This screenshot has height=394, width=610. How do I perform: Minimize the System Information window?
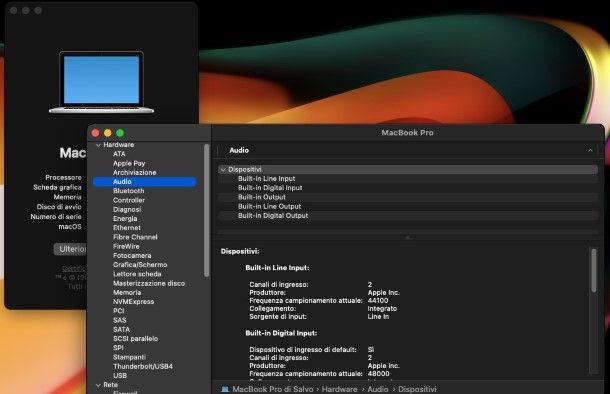pyautogui.click(x=108, y=133)
